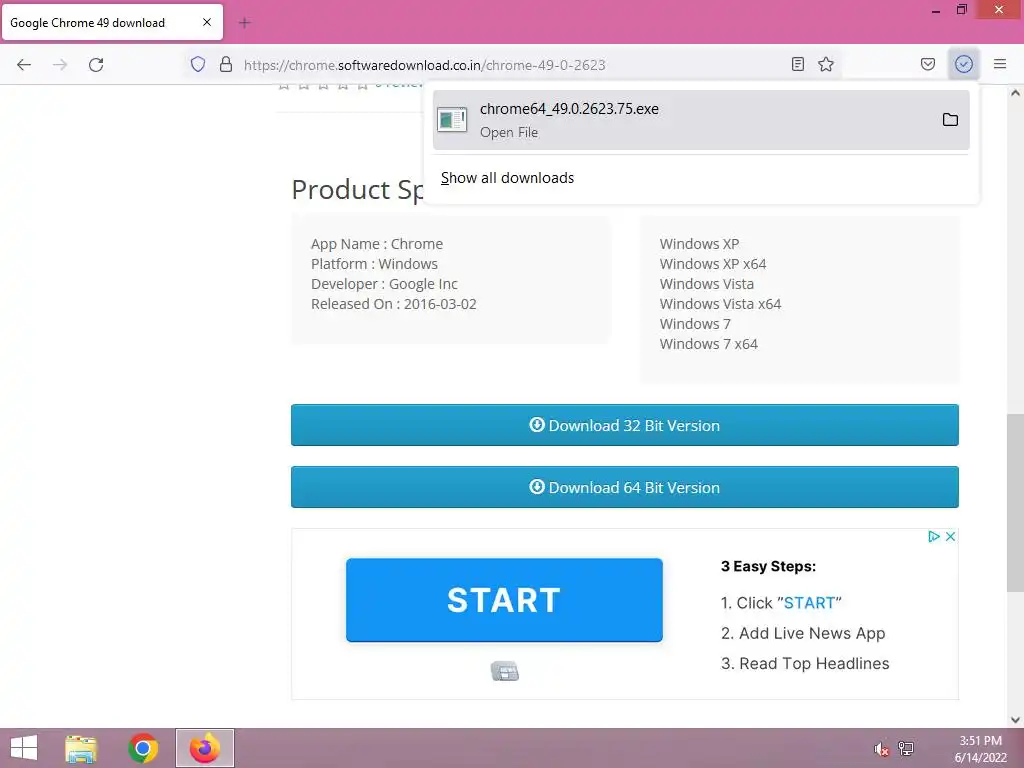The image size is (1024, 768).
Task: Click the address bar URL
Action: (x=424, y=65)
